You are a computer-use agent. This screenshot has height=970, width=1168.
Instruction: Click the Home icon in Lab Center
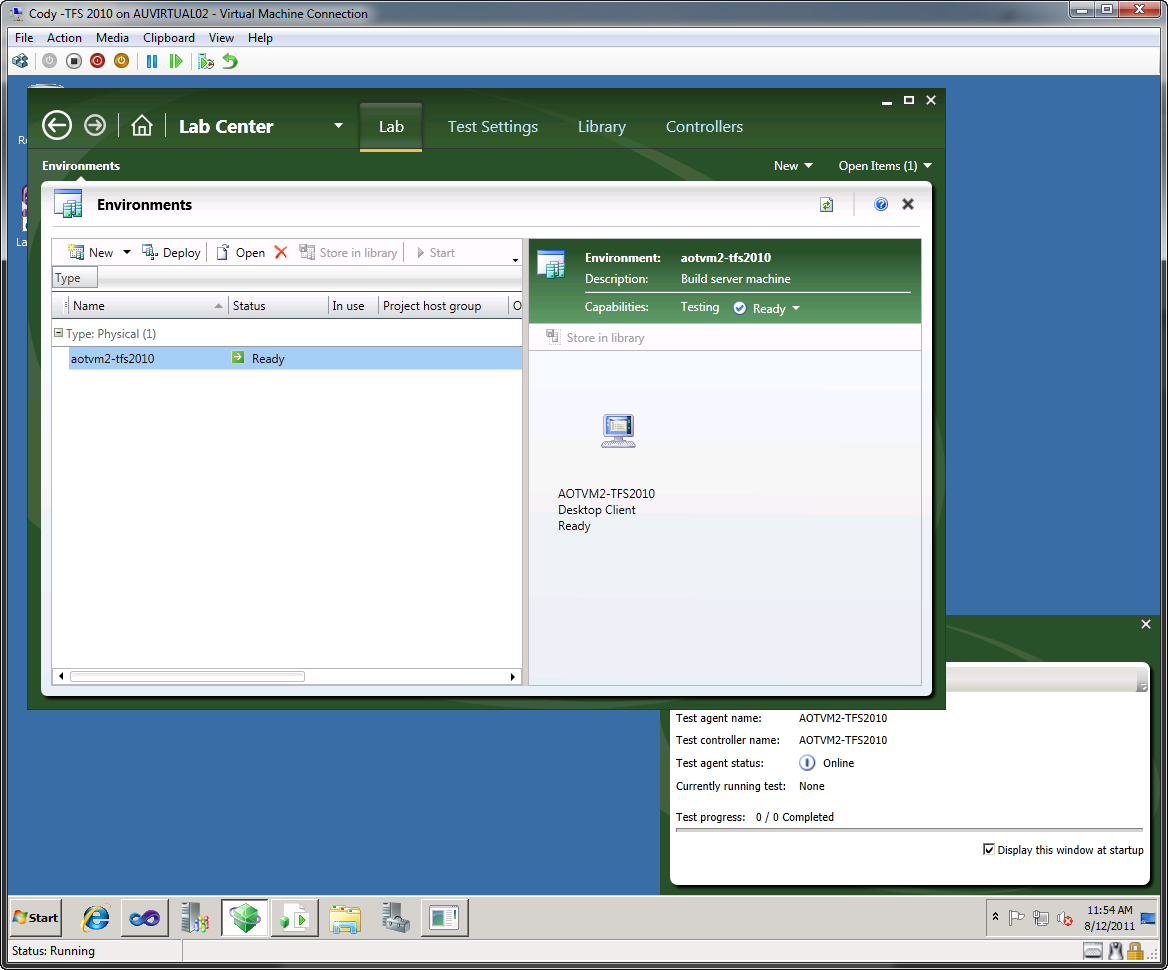click(x=142, y=126)
